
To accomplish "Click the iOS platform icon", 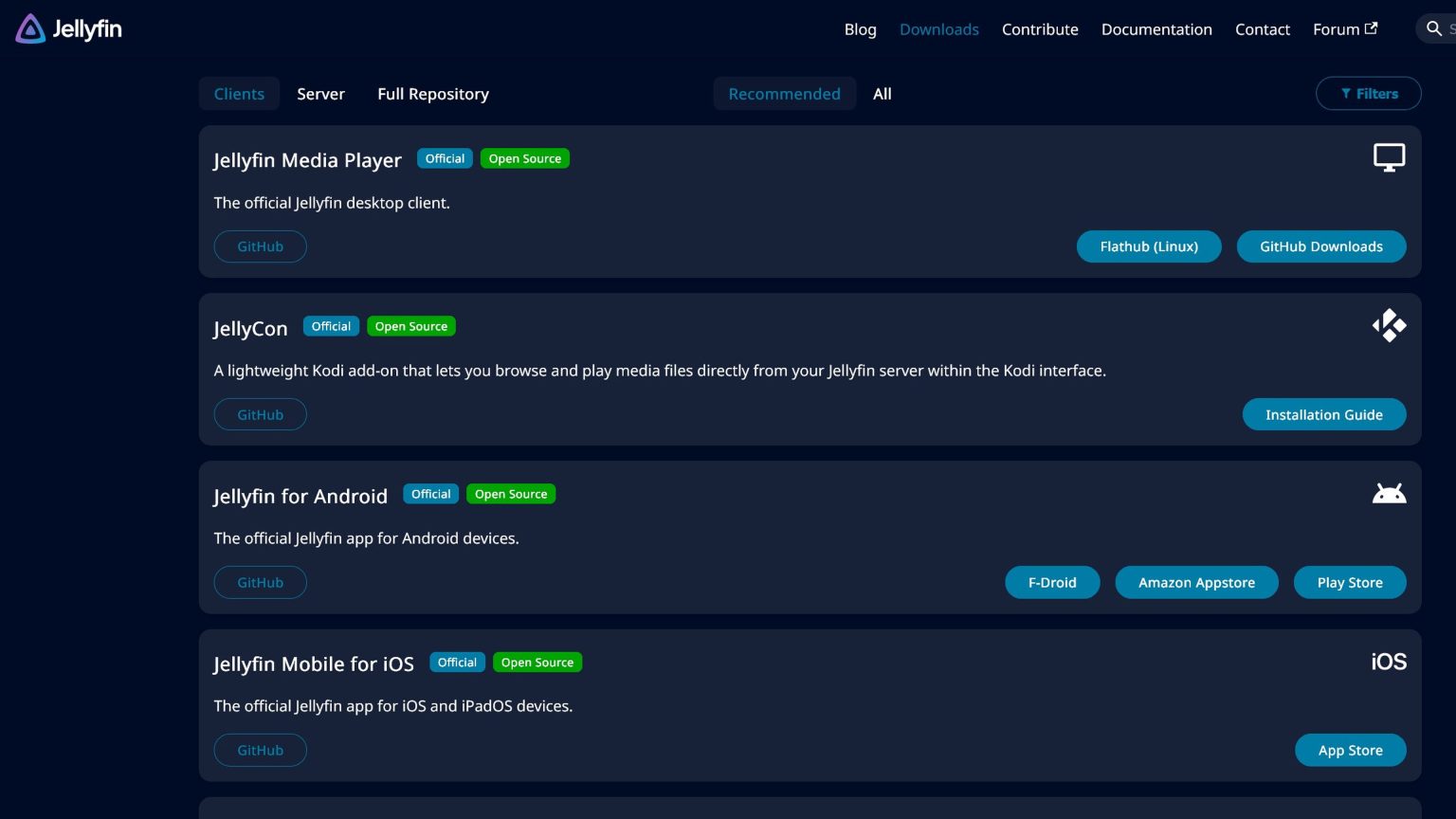I will [x=1388, y=662].
